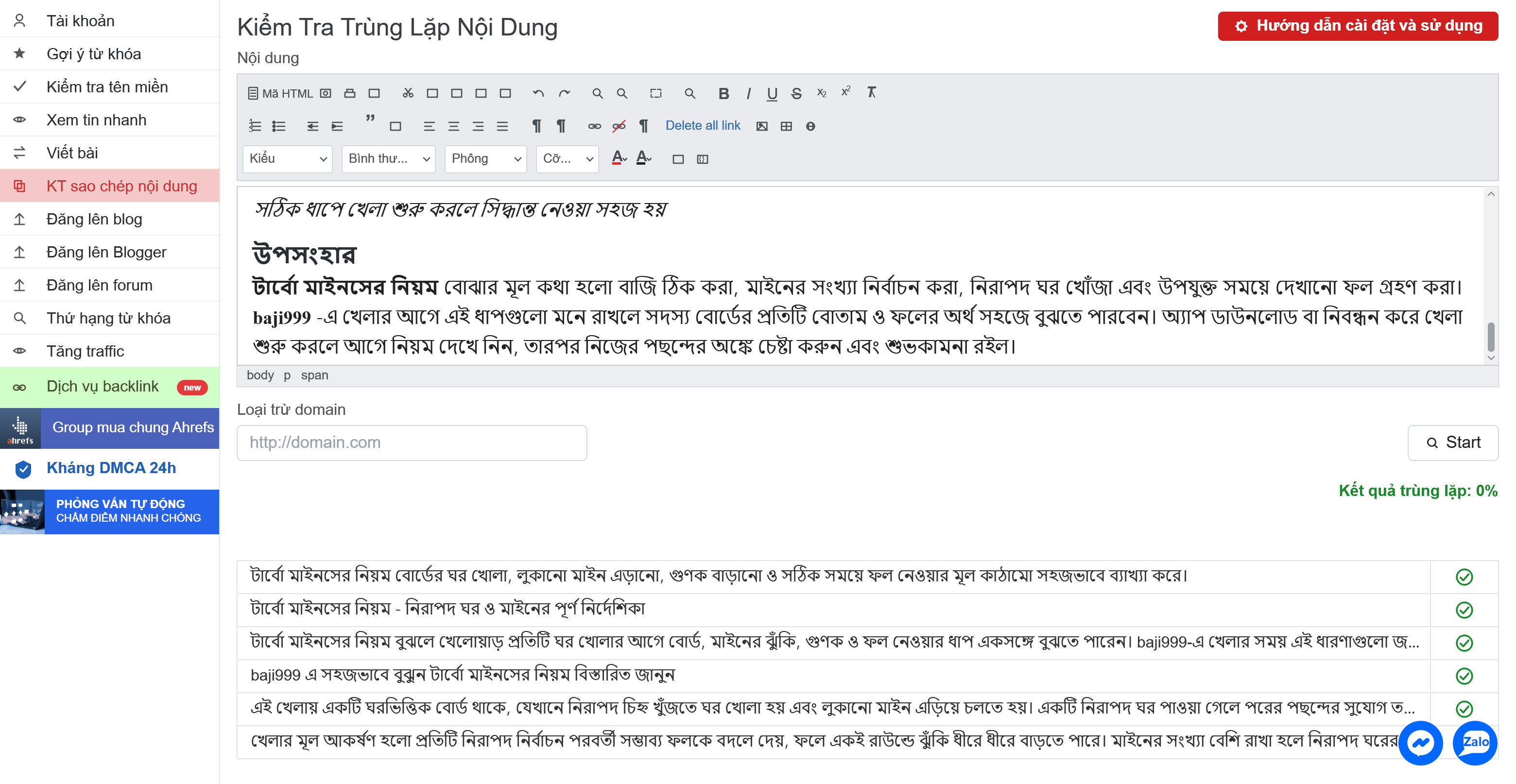Viewport: 1516px width, 784px height.
Task: Click the Print icon in editor toolbar
Action: (x=349, y=93)
